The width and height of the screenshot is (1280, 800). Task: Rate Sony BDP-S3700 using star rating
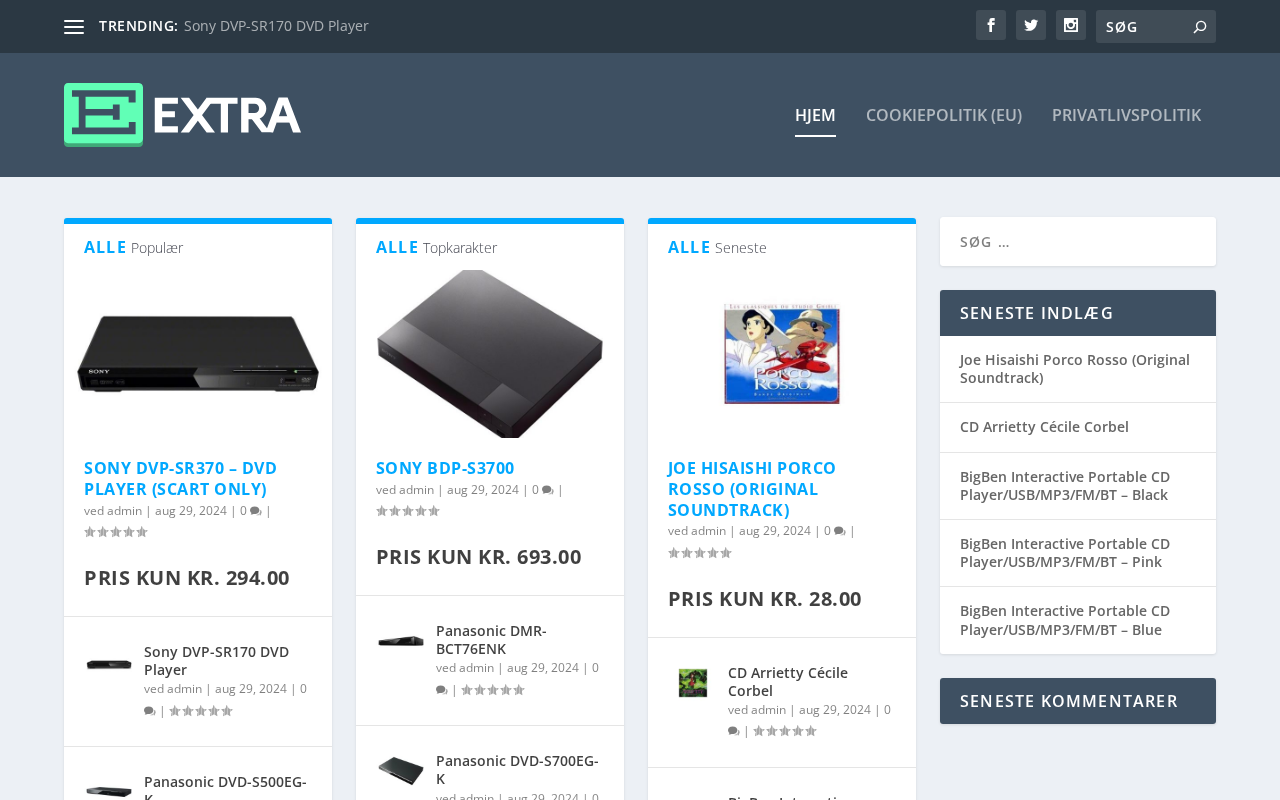(x=408, y=511)
